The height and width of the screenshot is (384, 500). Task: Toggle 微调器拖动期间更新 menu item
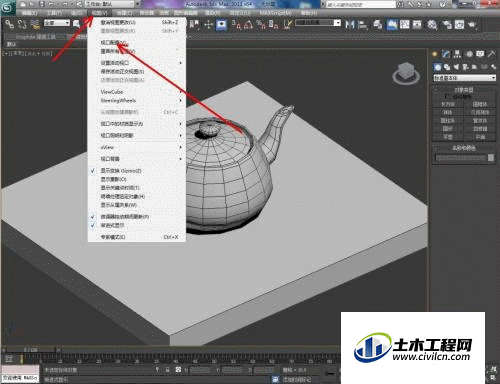(137, 217)
